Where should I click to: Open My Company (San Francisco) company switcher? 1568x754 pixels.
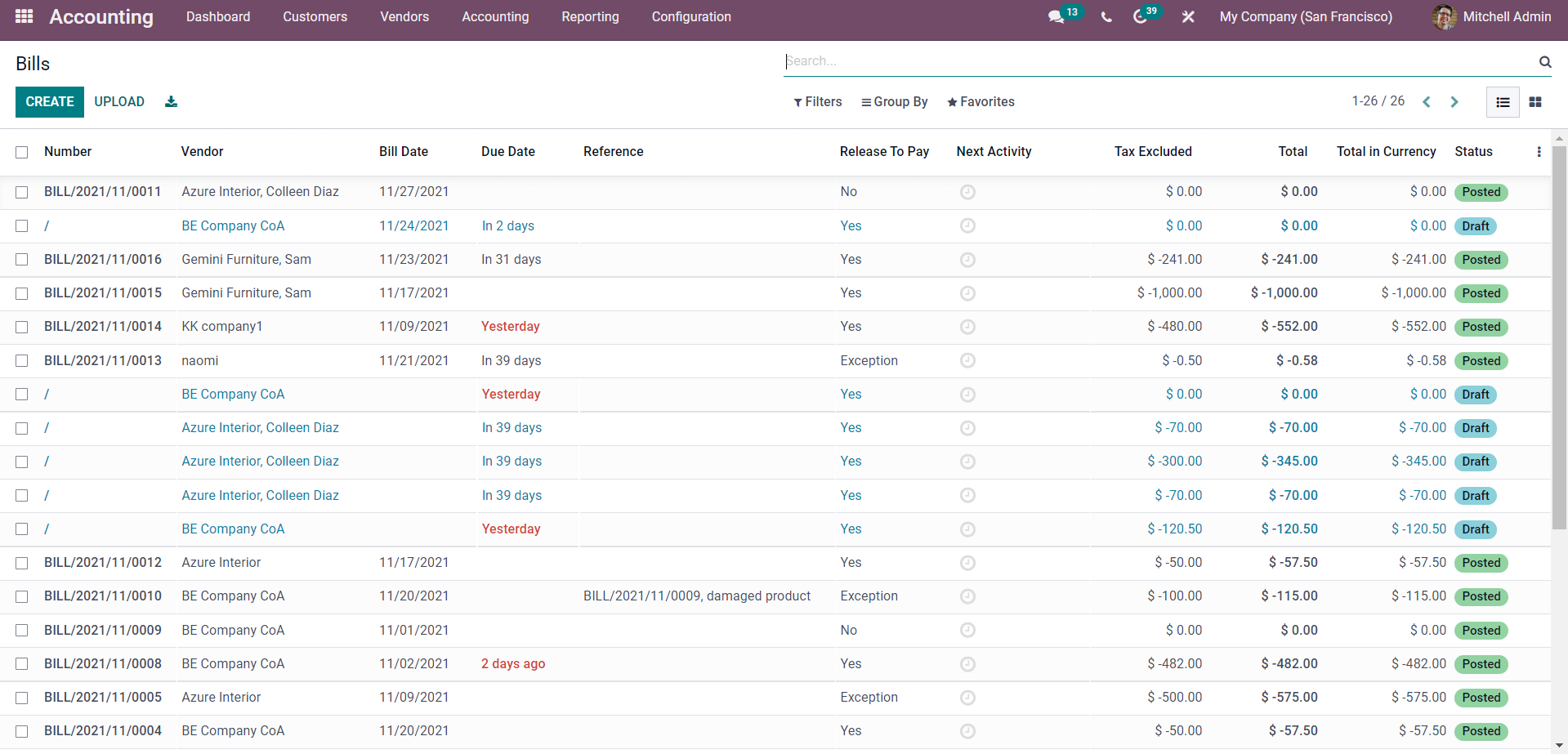click(1306, 17)
